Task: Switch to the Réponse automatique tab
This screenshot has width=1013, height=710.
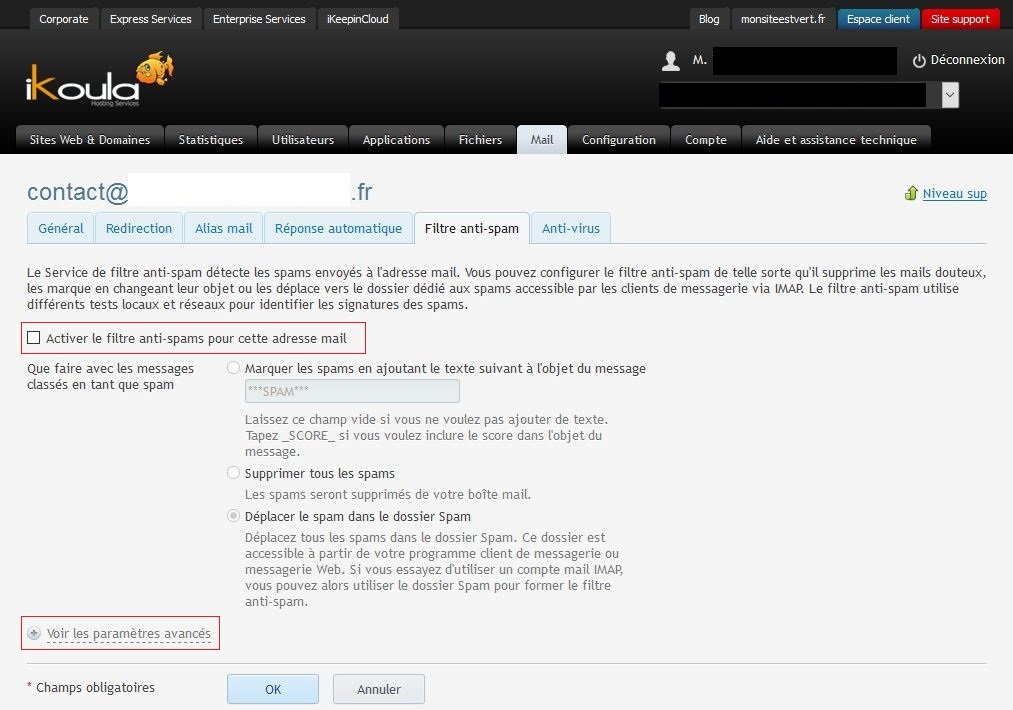Action: point(338,228)
